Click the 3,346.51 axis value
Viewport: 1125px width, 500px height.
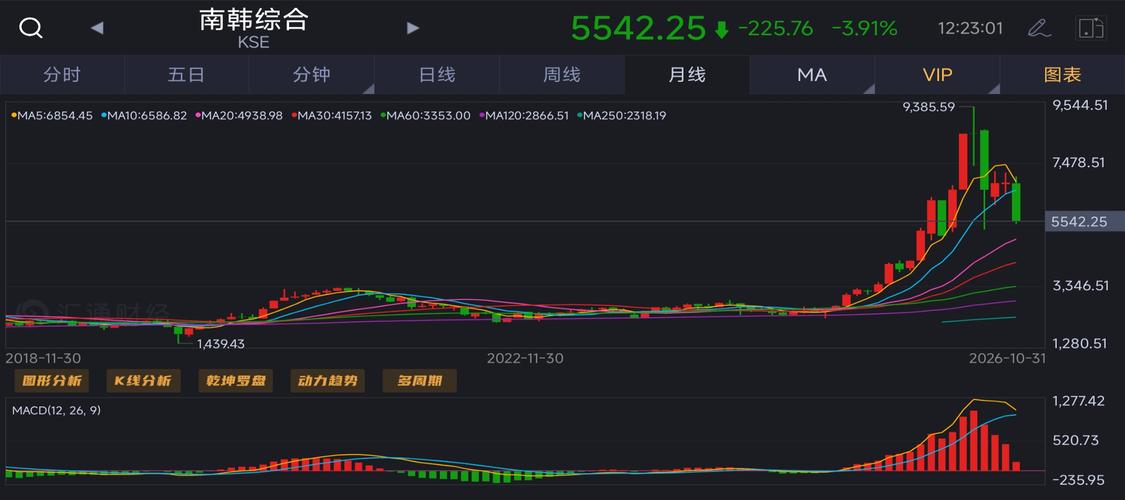[1080, 286]
